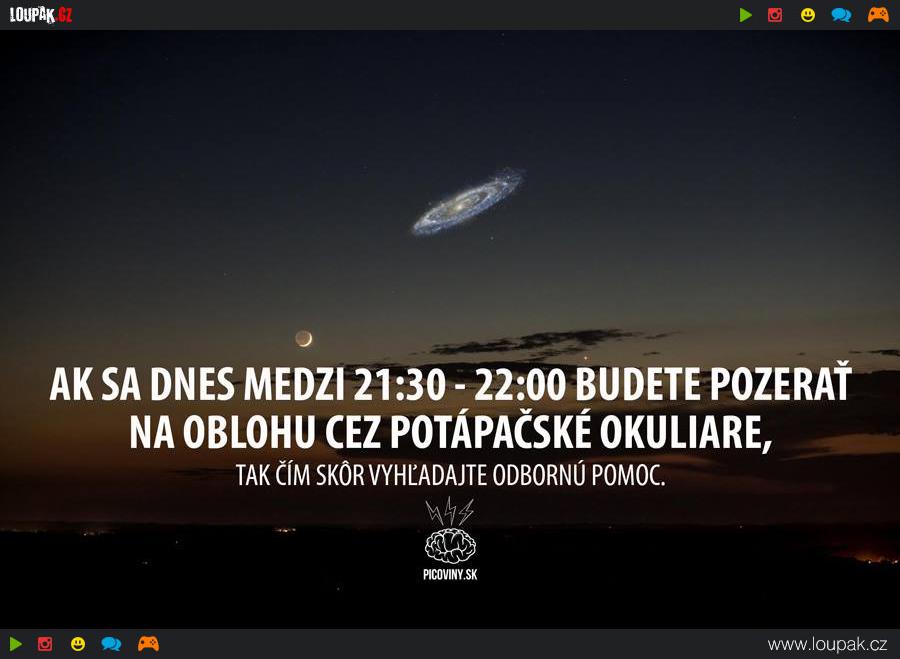Open the orange gamepad icon in header bar
This screenshot has width=900, height=659.
click(x=878, y=15)
